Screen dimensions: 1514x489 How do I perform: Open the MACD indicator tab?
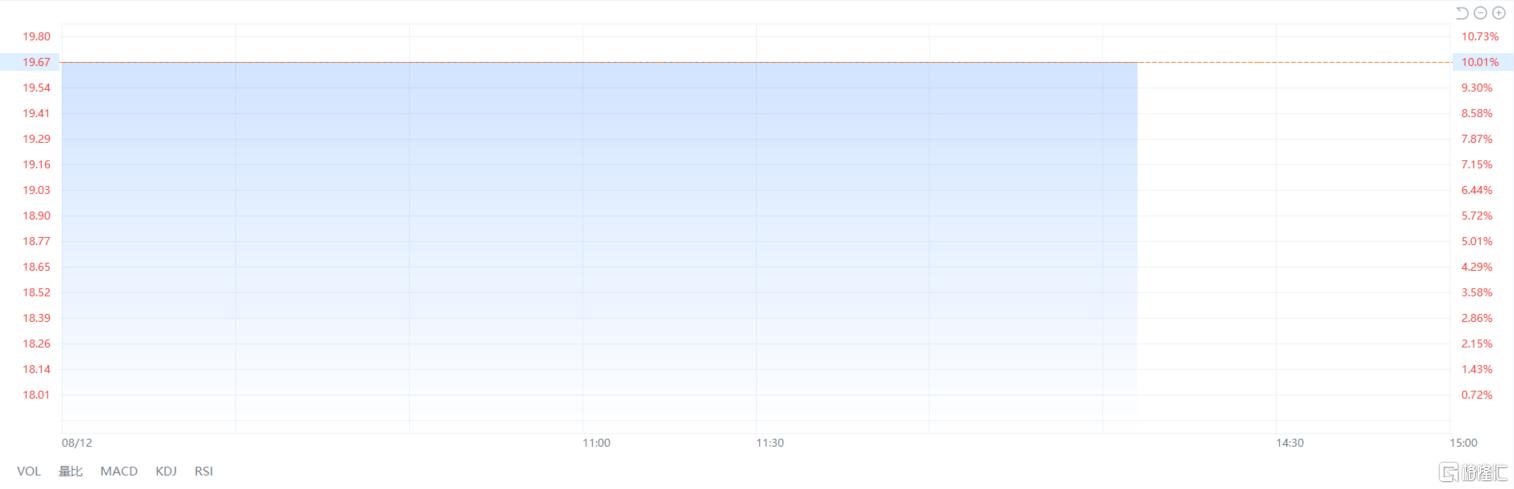coord(119,471)
